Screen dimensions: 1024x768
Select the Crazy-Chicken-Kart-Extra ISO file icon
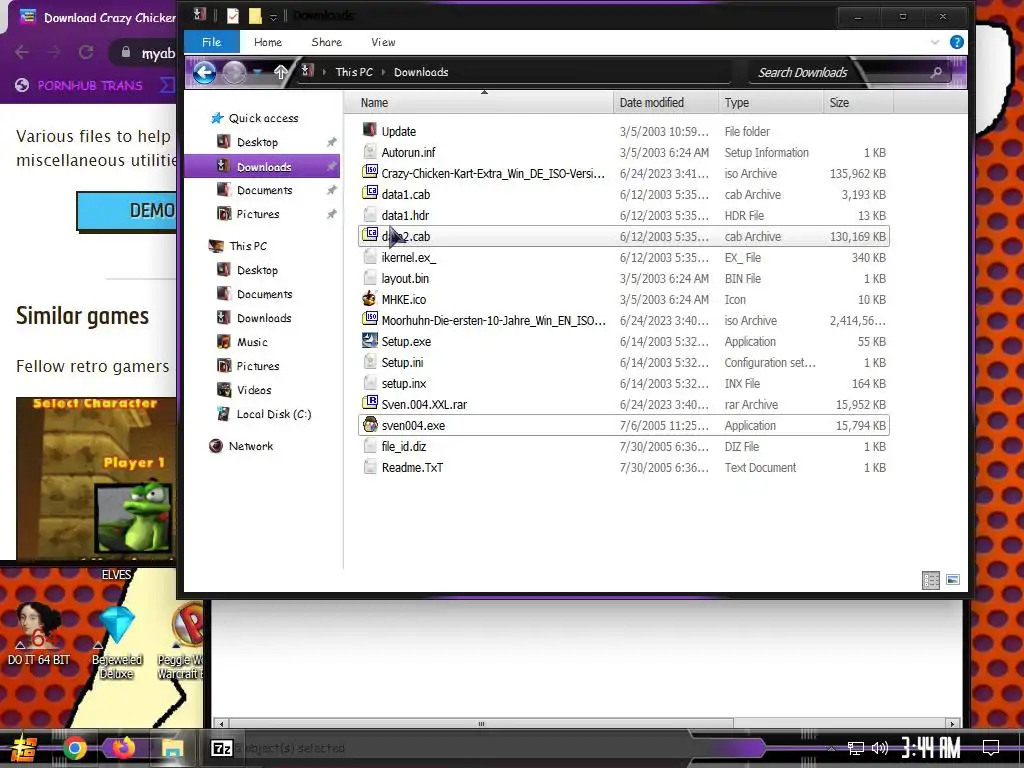[x=370, y=172]
